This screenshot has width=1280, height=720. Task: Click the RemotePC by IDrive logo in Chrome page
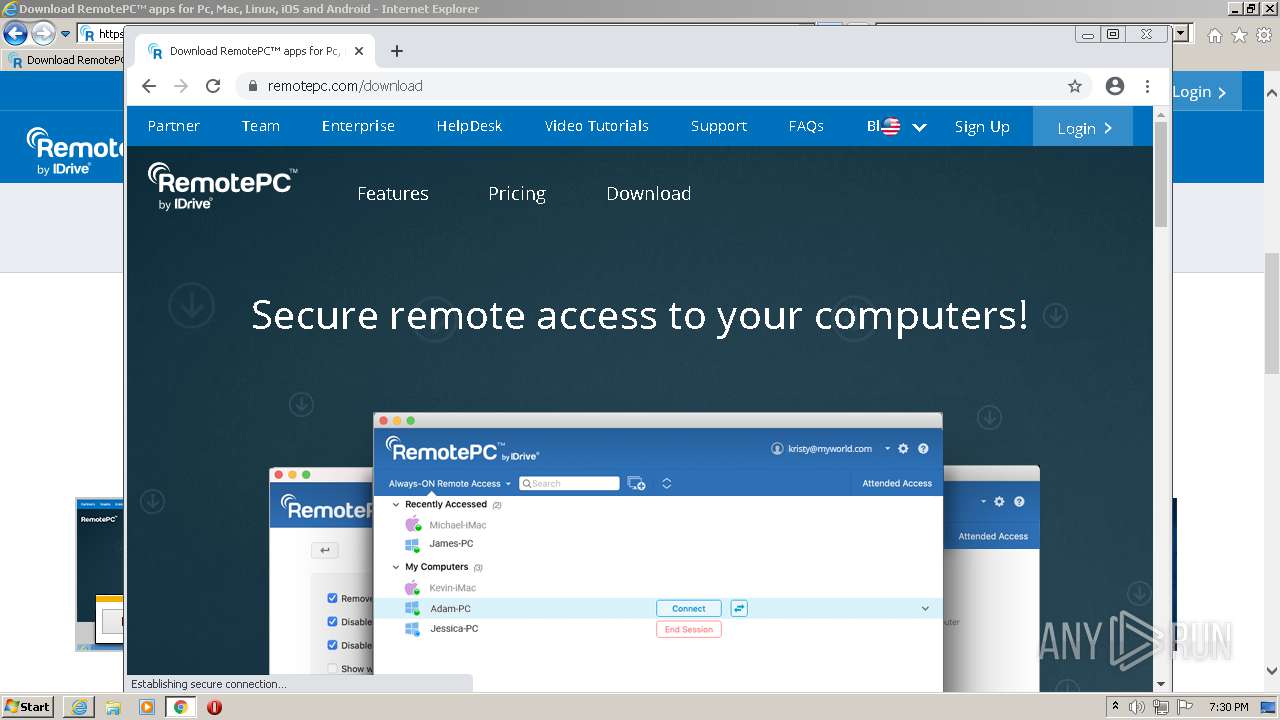coord(222,187)
